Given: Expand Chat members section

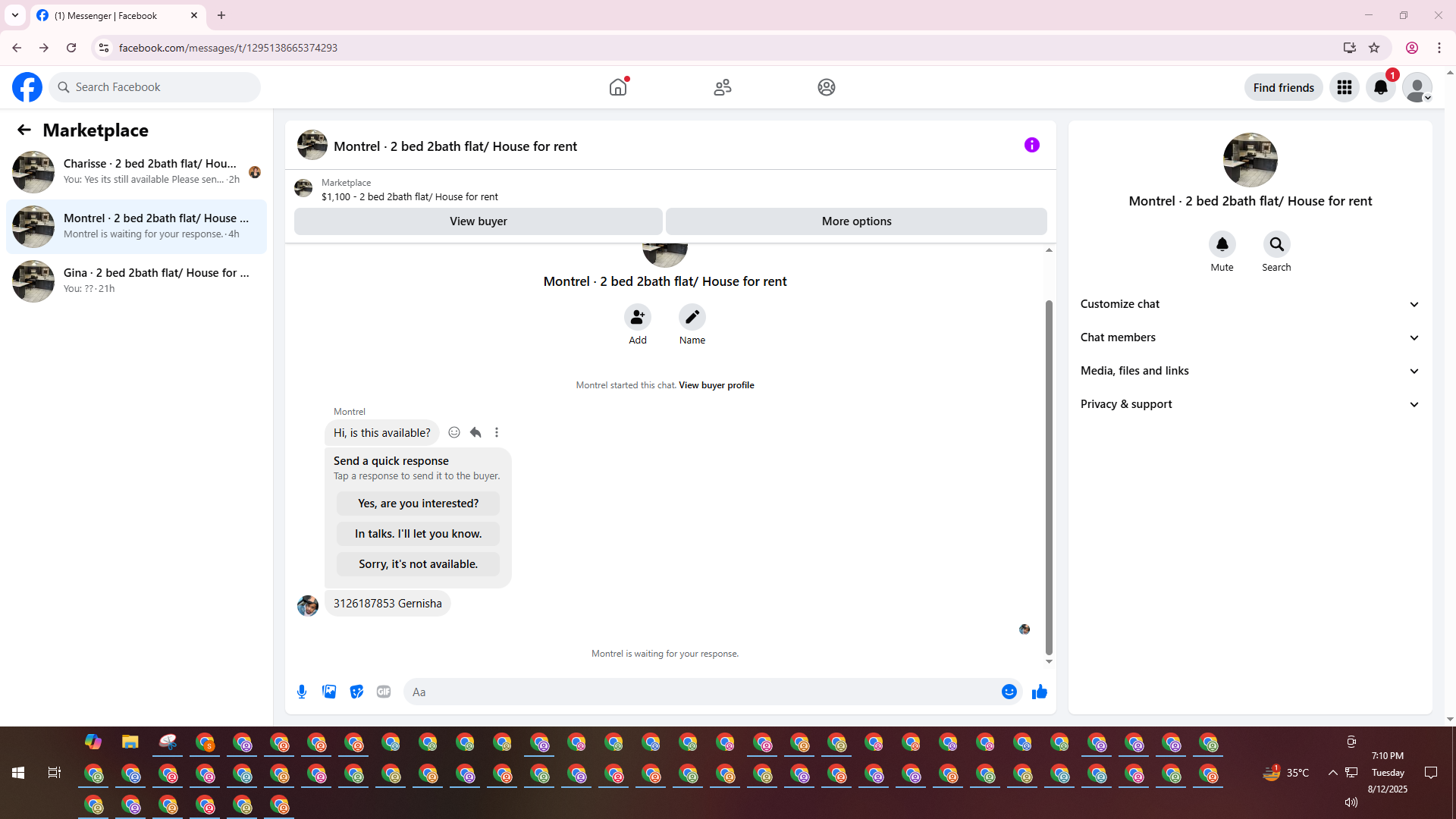Looking at the screenshot, I should pyautogui.click(x=1250, y=337).
